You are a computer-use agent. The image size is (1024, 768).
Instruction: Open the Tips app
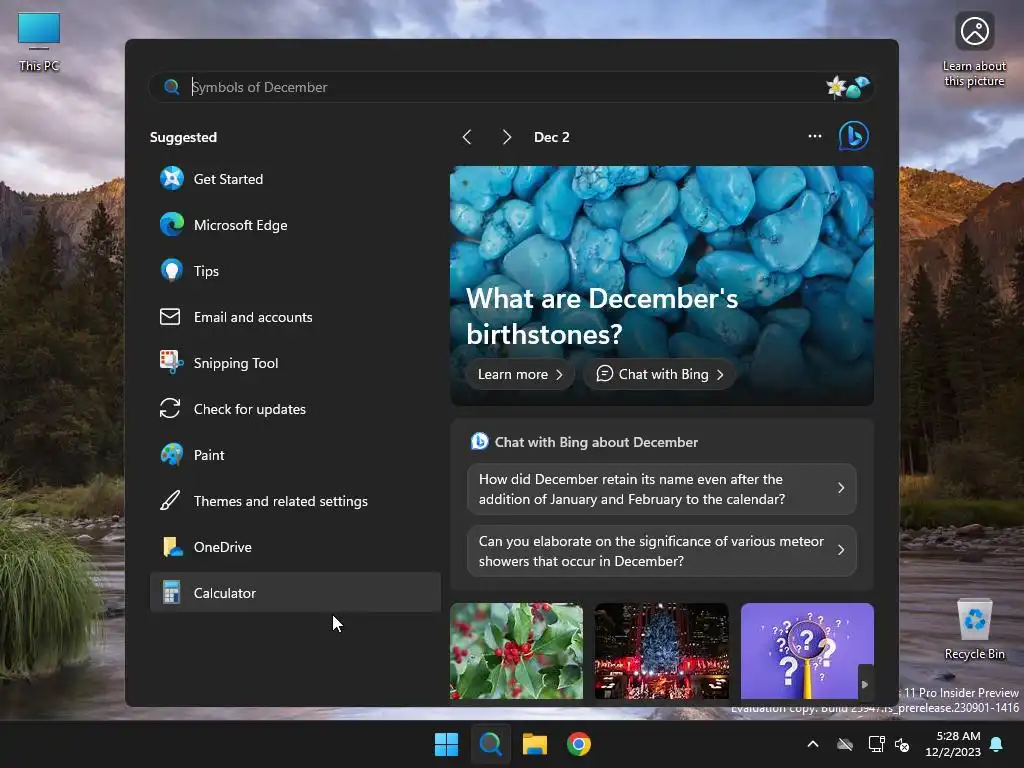(x=295, y=271)
